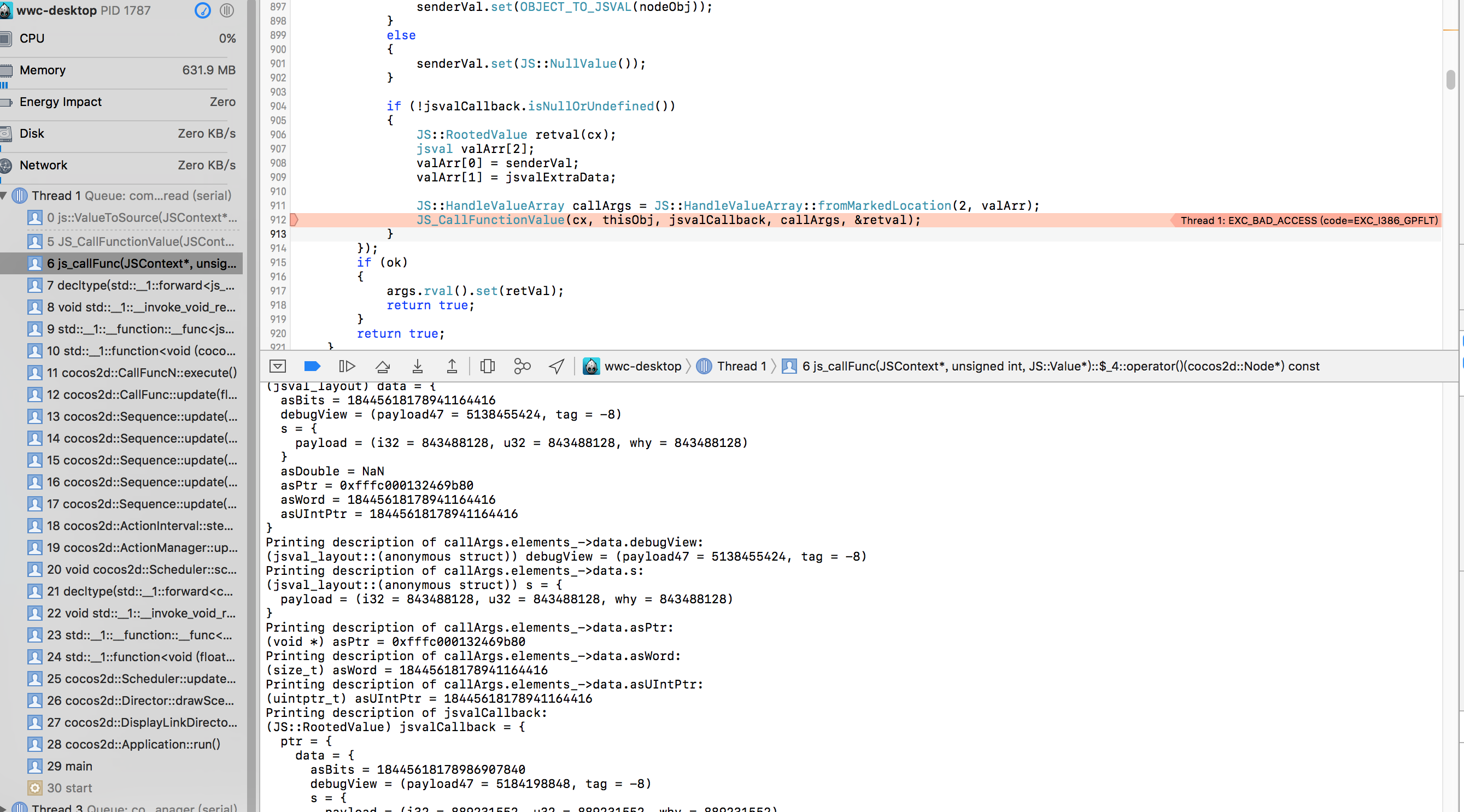Viewport: 1464px width, 812px height.
Task: Click Continue program execution button
Action: (347, 367)
